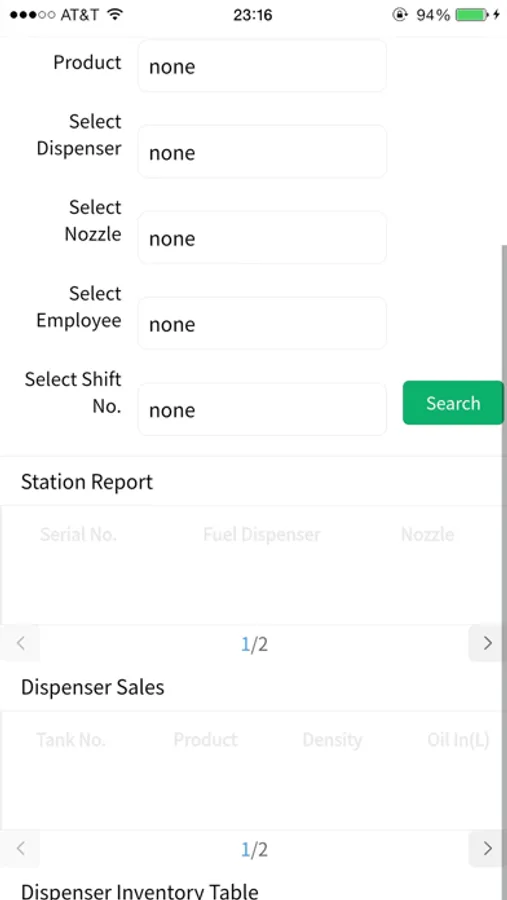Viewport: 507px width, 900px height.
Task: Tap the Wi-Fi icon in status bar
Action: (115, 14)
